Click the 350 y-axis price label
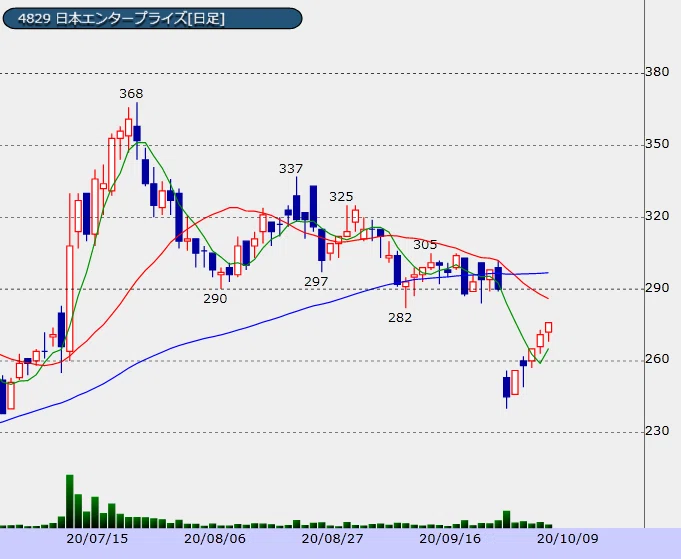The image size is (681, 559). pos(657,144)
